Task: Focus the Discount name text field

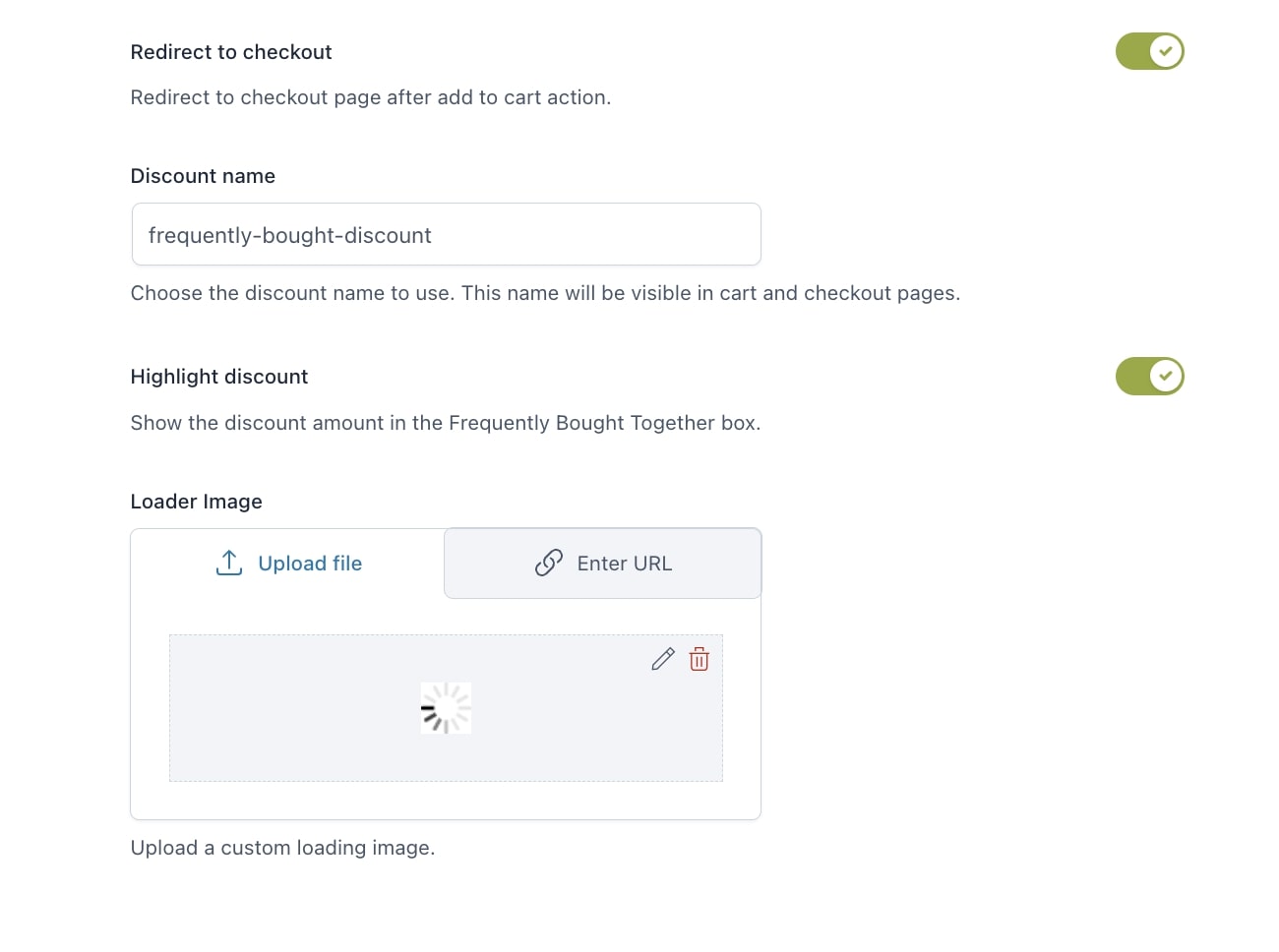Action: pos(446,234)
